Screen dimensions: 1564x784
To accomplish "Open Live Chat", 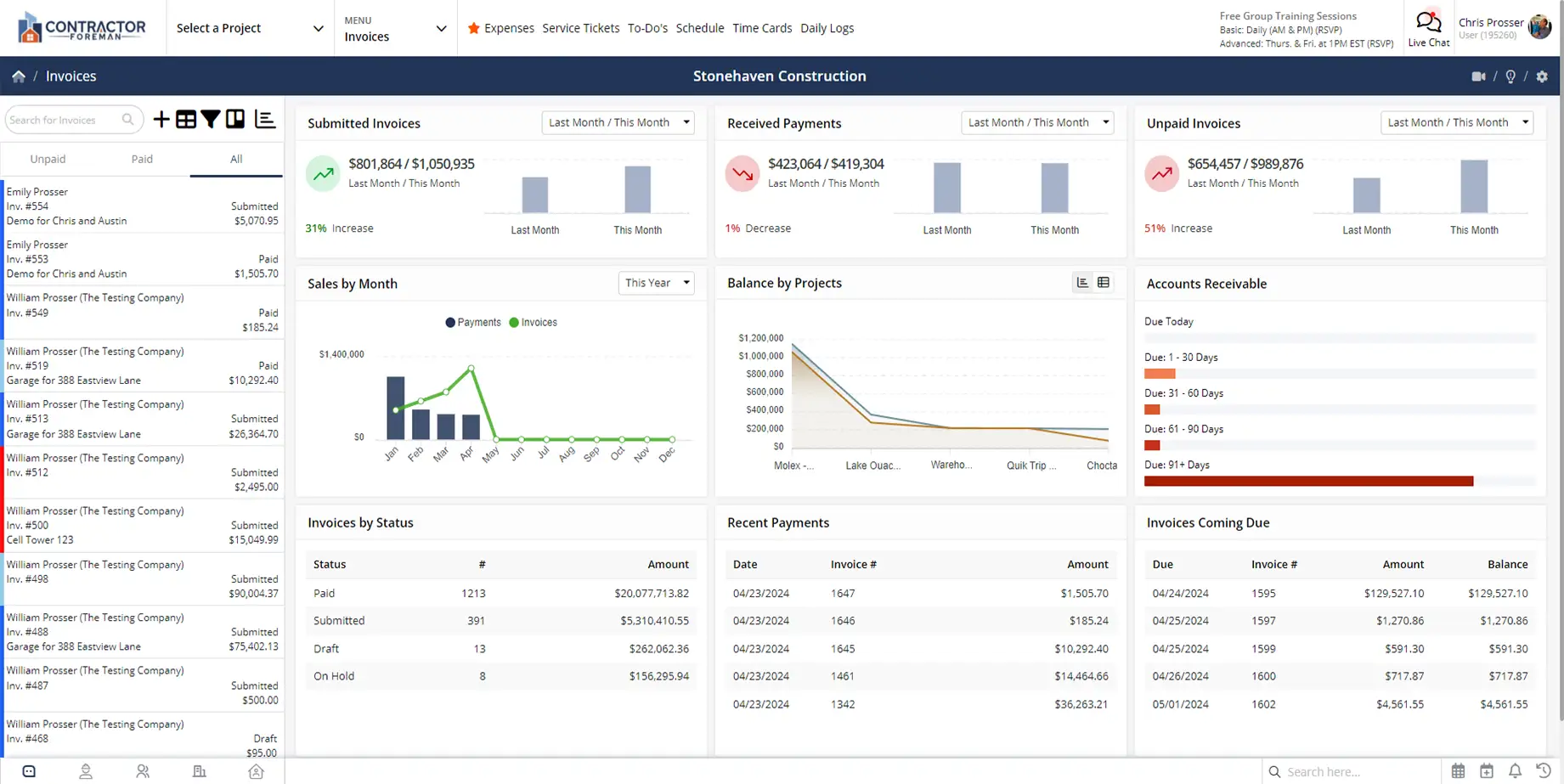I will 1428,29.
